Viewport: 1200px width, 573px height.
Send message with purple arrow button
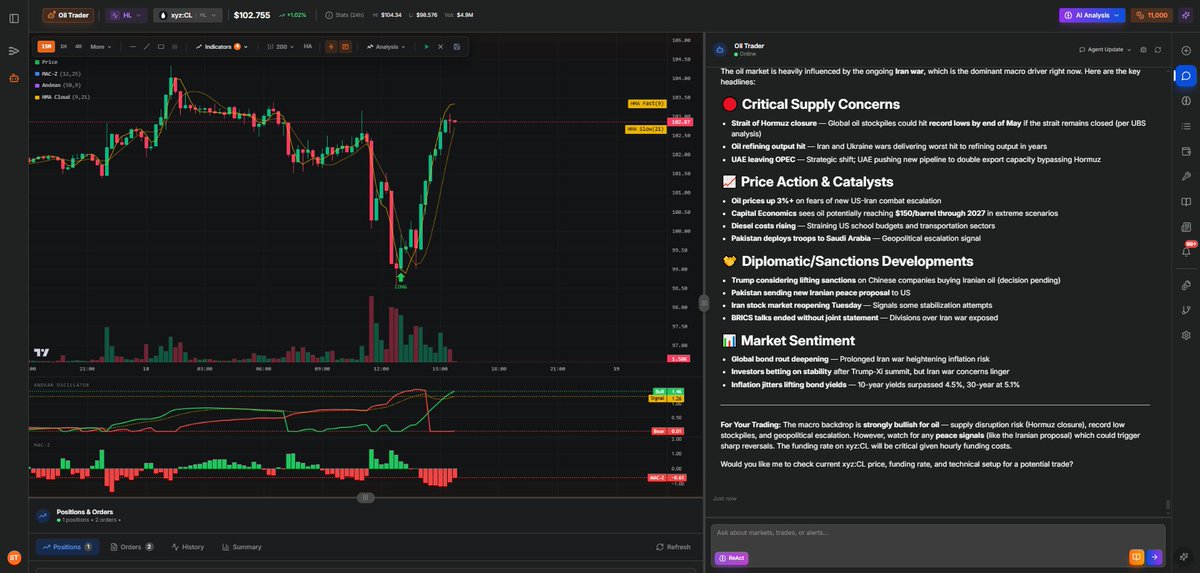(1155, 557)
